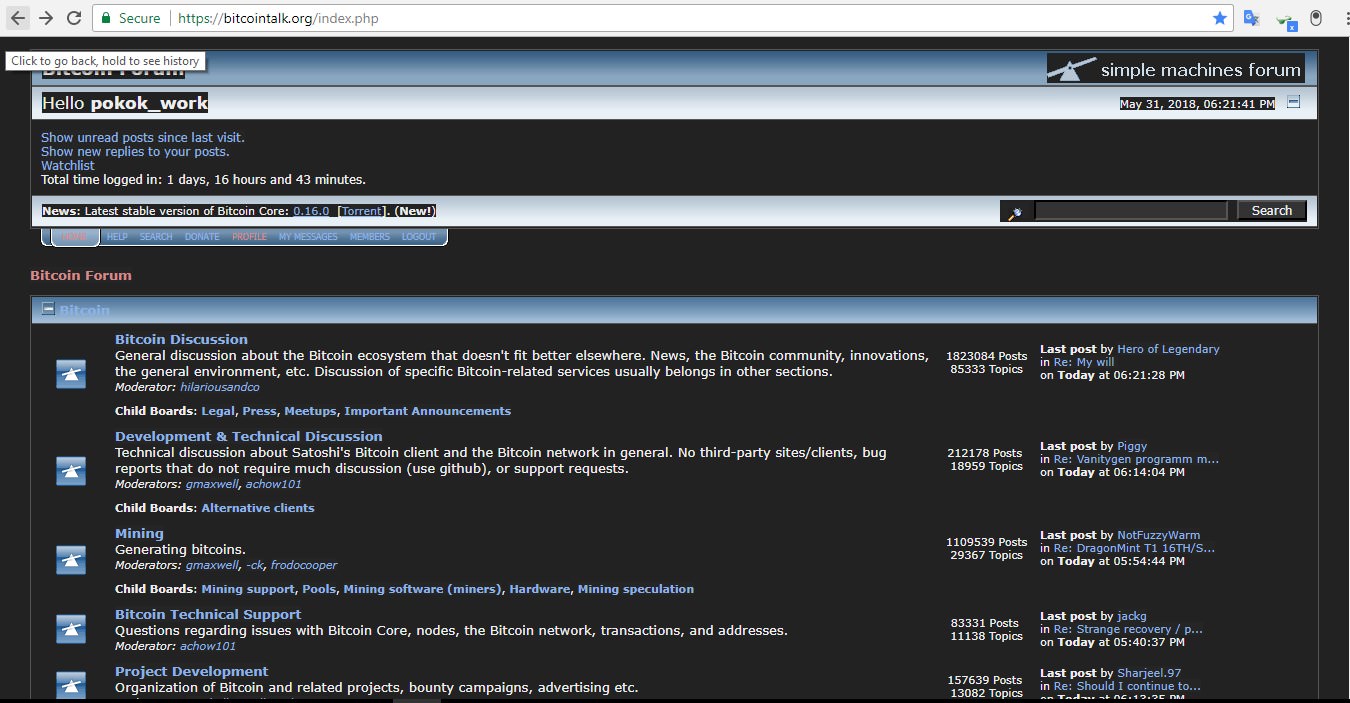Click the Torrent link in News
This screenshot has width=1350, height=703.
click(x=362, y=211)
